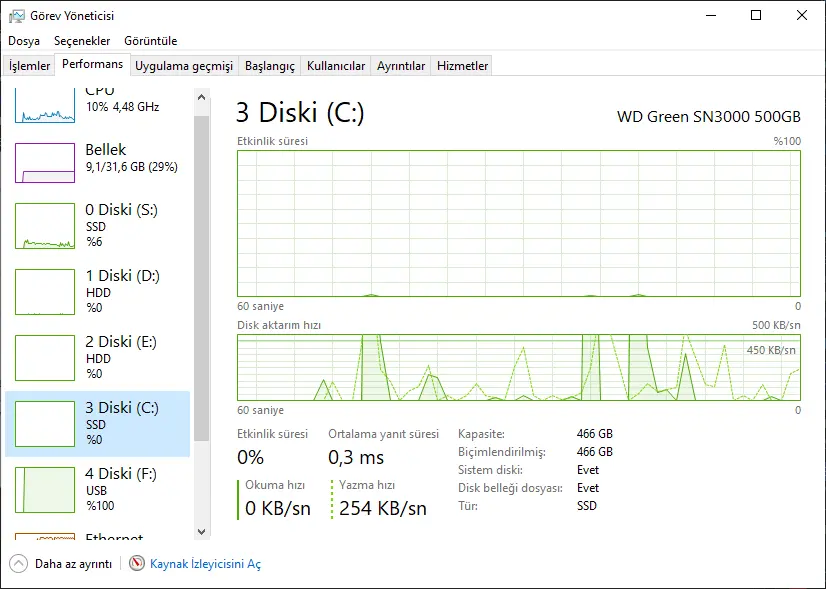Click the WD Green SN3000 500GB label
The width and height of the screenshot is (826, 589).
click(x=709, y=116)
